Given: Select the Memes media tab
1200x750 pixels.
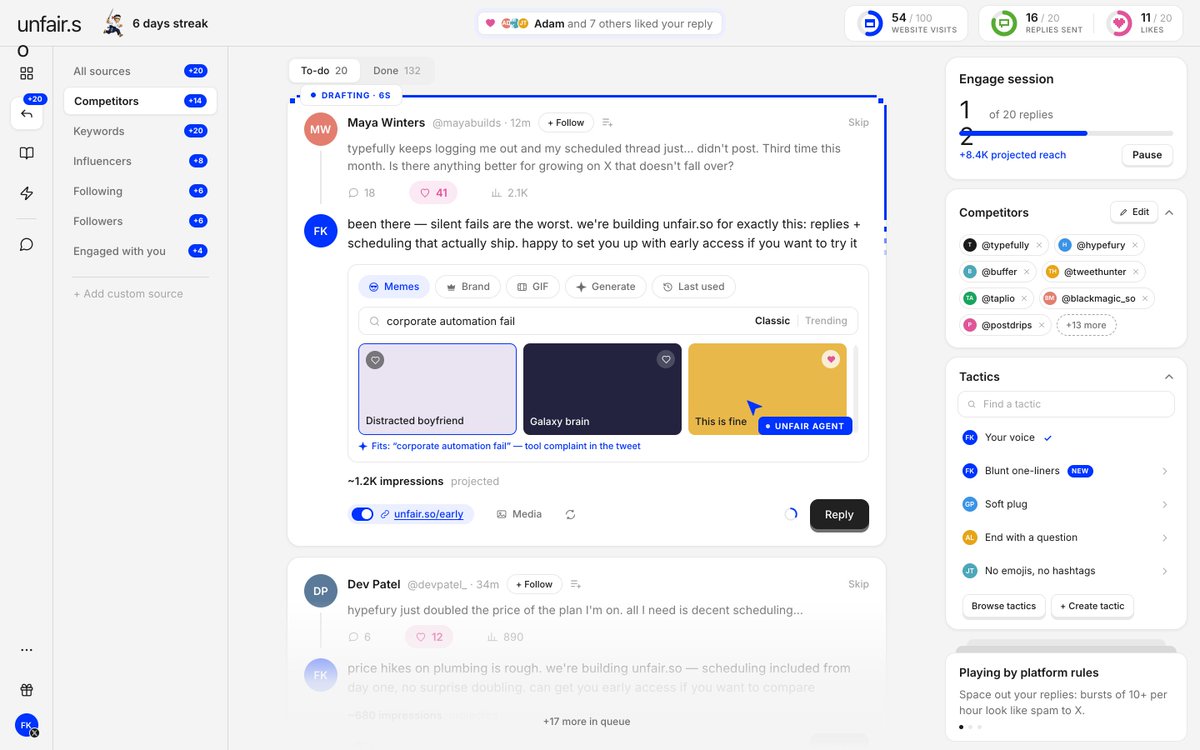Looking at the screenshot, I should tap(394, 286).
